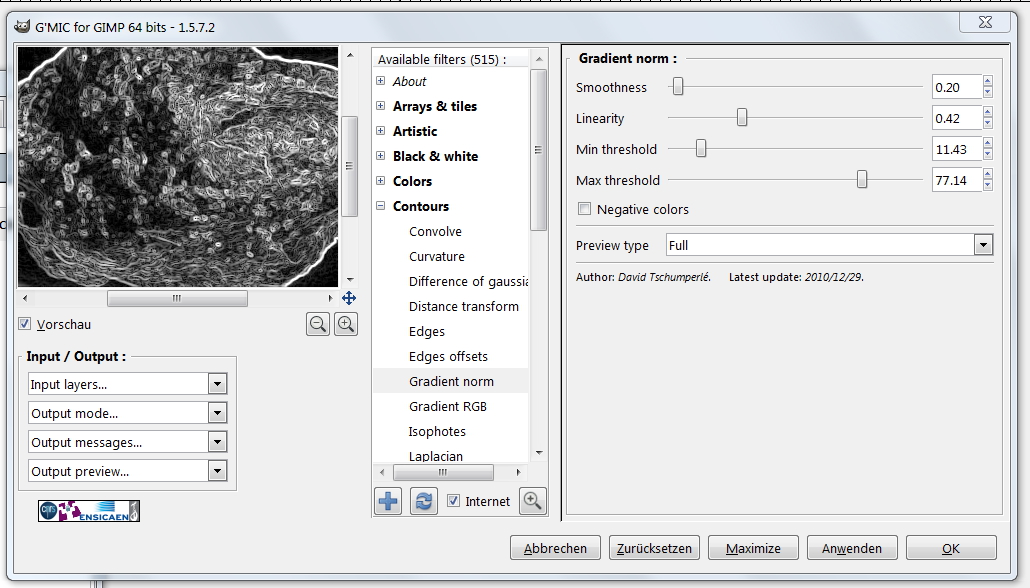The height and width of the screenshot is (588, 1030).
Task: Zoom in the preview image
Action: coord(346,324)
